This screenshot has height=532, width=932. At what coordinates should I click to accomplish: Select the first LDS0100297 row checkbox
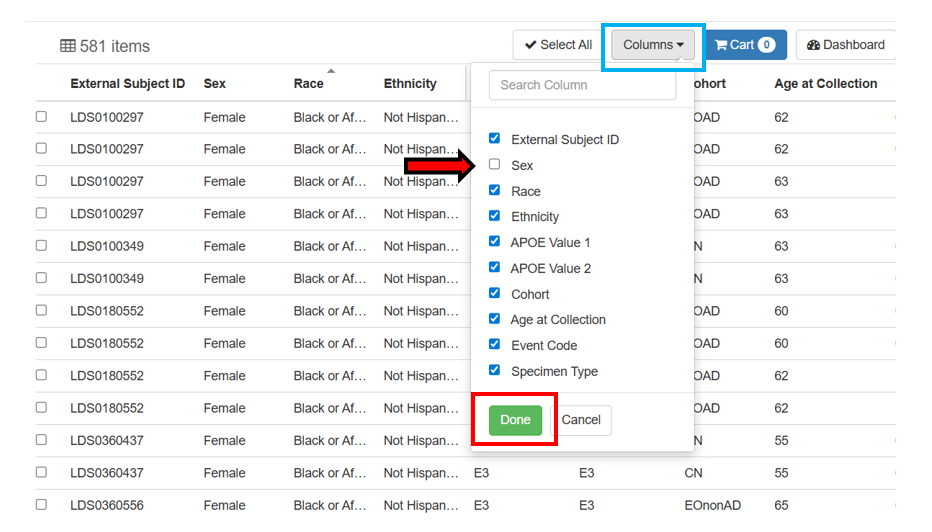pos(41,117)
